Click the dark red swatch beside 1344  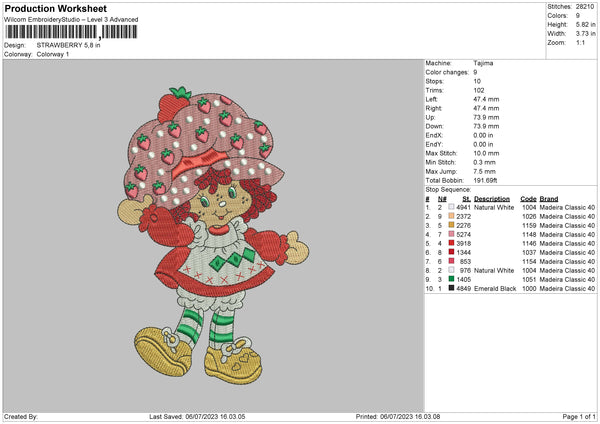[x=451, y=252]
